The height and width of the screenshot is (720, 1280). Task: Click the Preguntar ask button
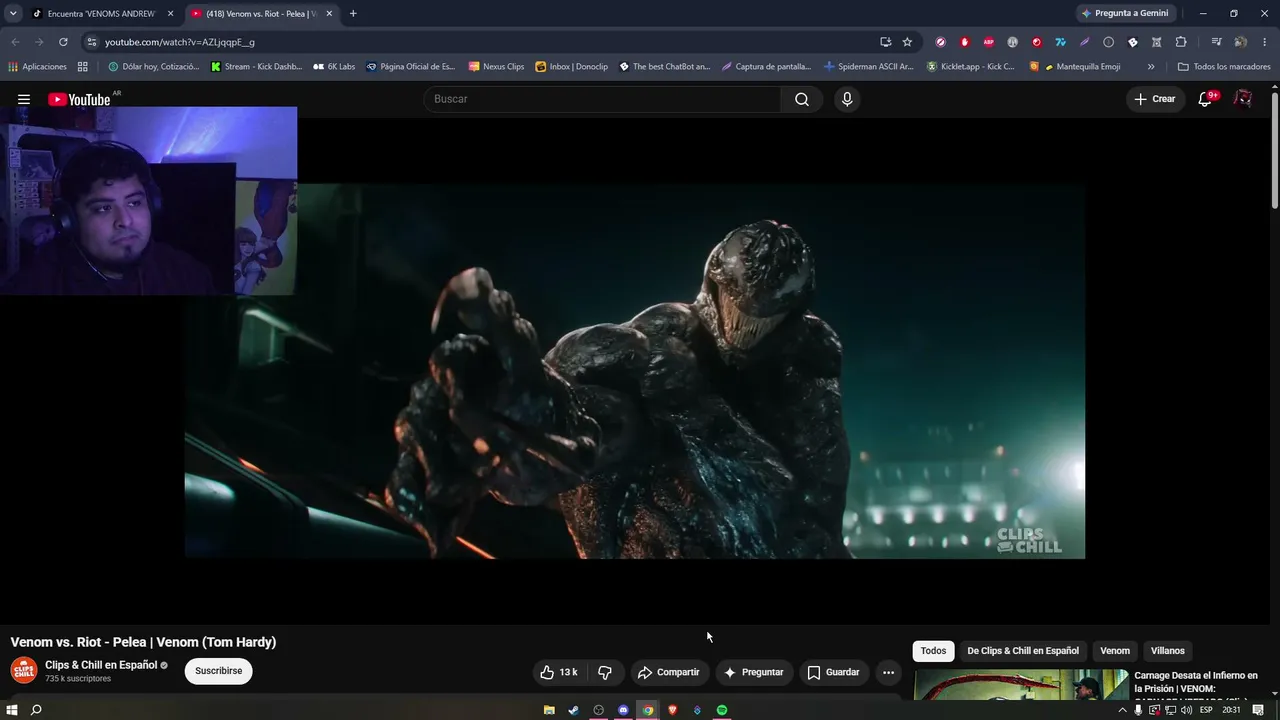tap(753, 672)
